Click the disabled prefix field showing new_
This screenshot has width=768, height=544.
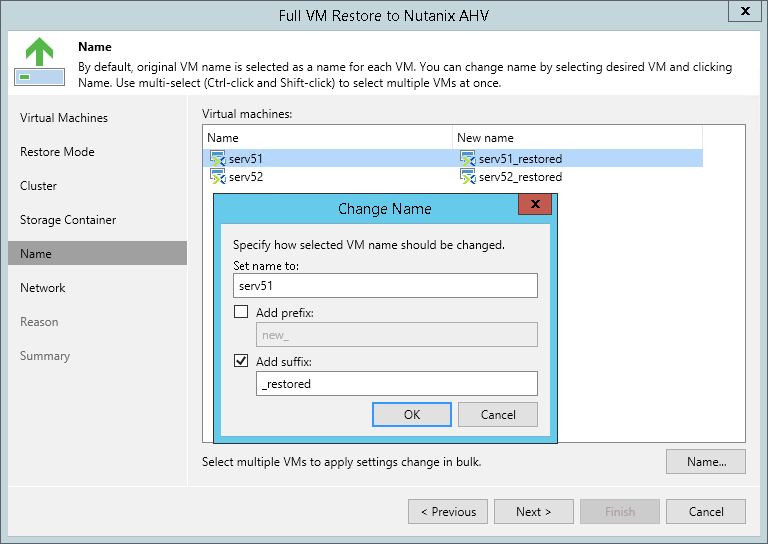tap(396, 334)
